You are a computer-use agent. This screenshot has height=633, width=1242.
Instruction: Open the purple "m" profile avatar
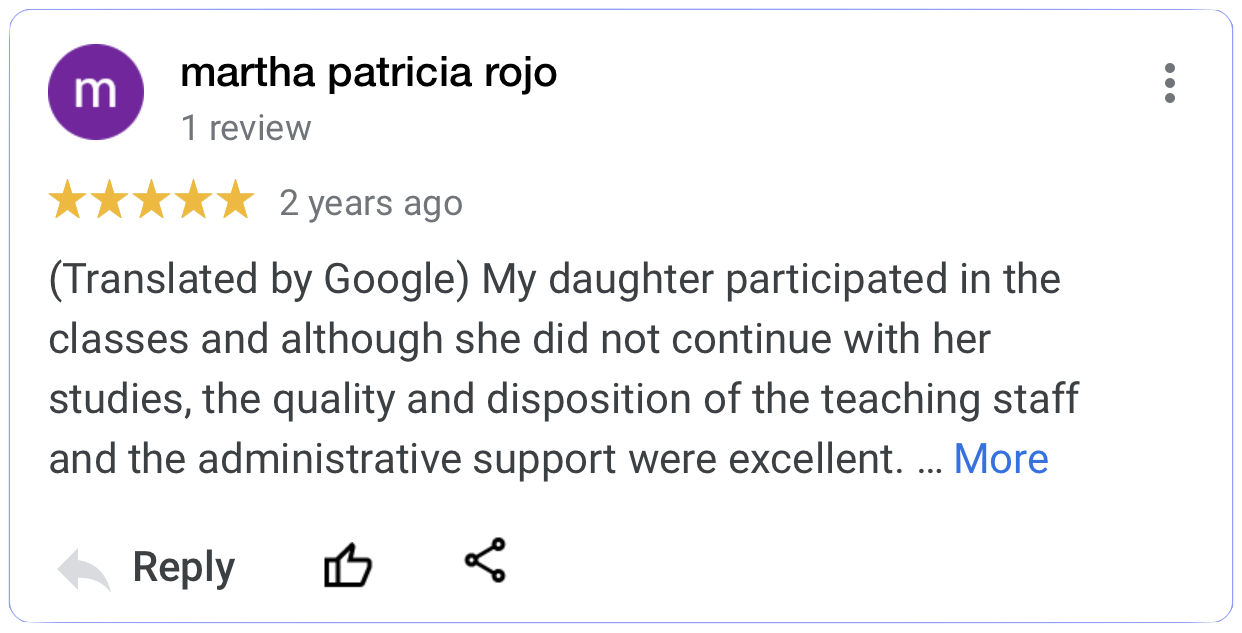96,92
